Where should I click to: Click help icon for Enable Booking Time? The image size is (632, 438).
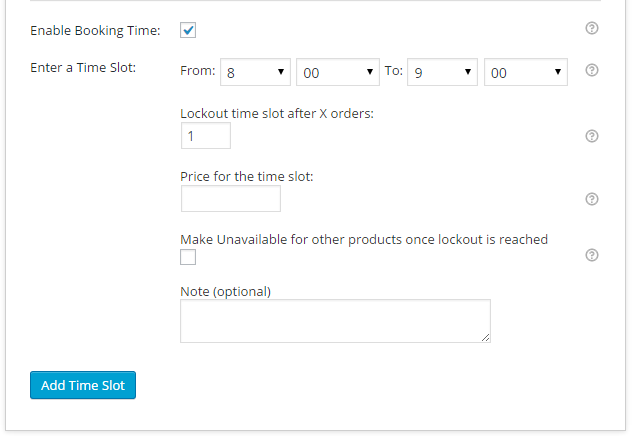click(592, 28)
